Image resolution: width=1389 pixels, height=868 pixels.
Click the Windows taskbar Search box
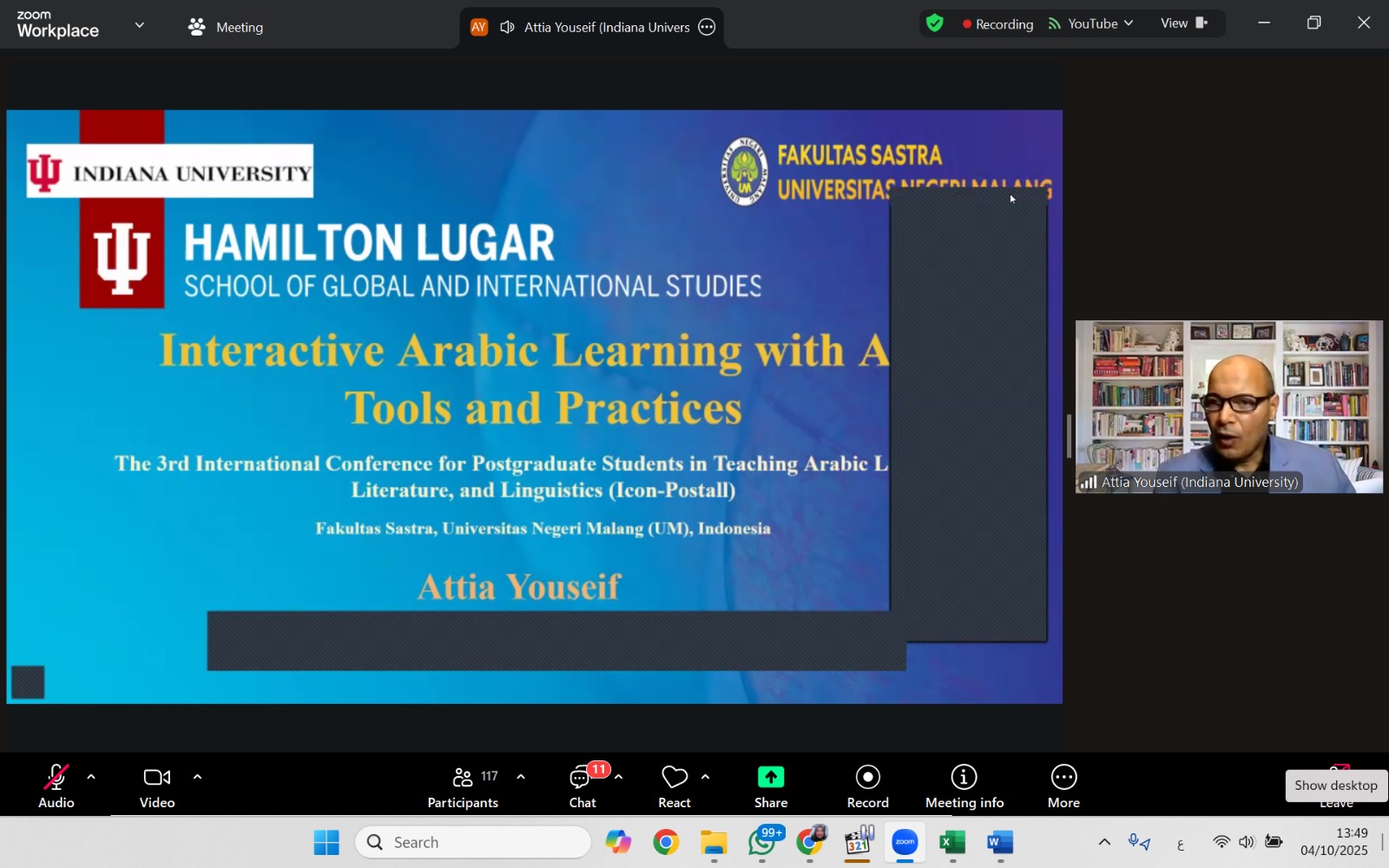tap(473, 842)
